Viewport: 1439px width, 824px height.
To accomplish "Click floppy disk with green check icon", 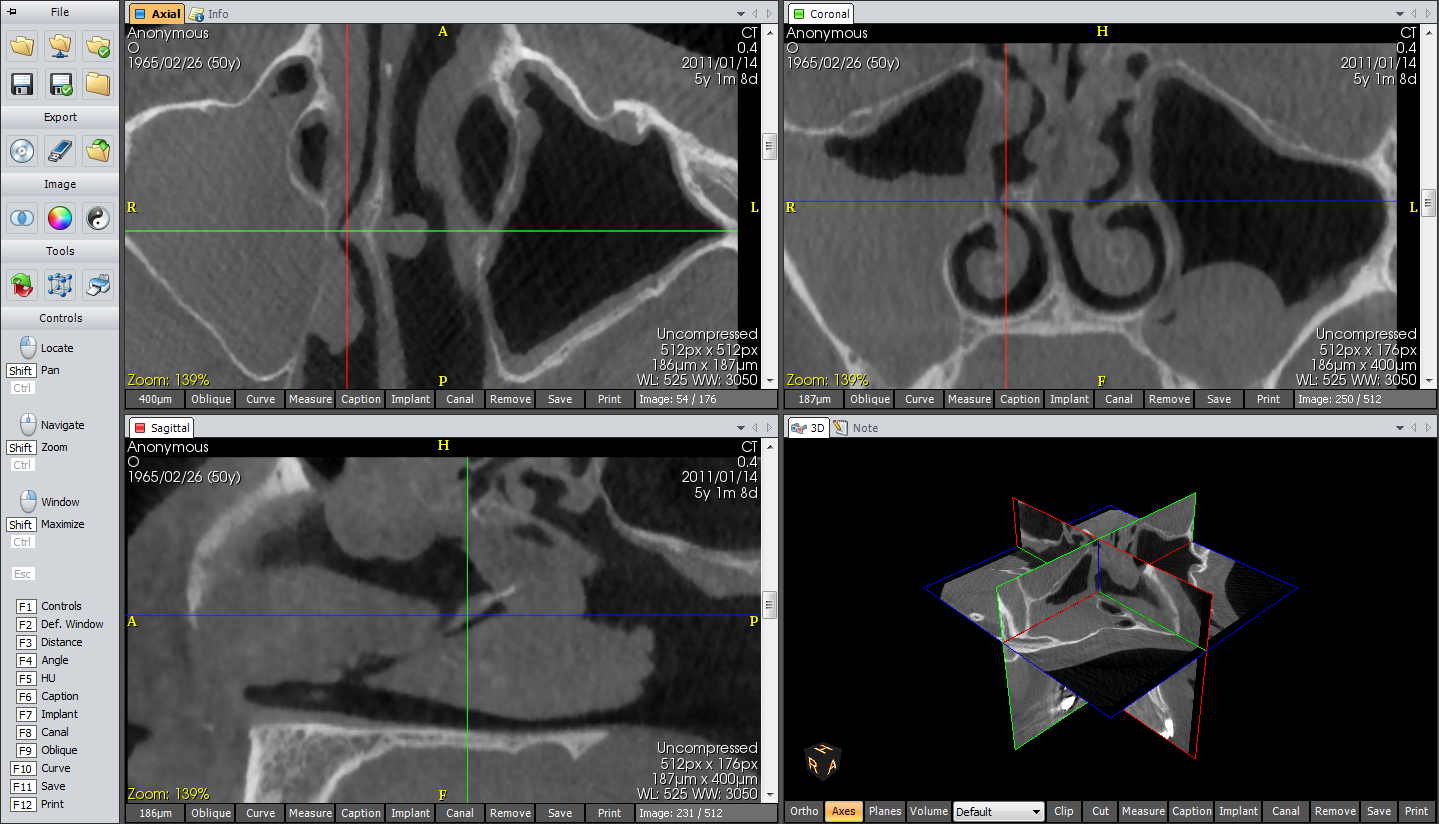I will 60,84.
